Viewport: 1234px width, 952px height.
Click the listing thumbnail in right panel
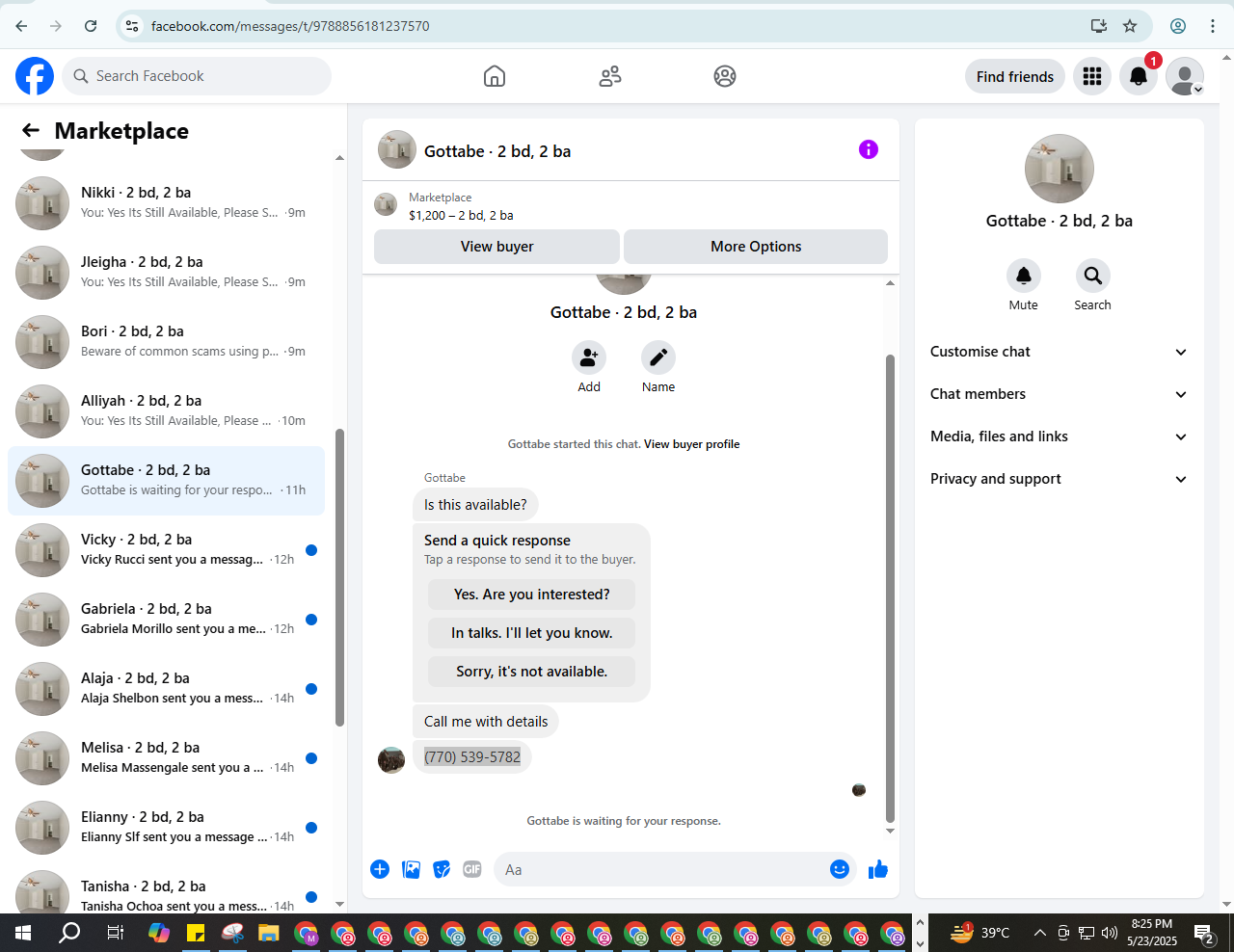coord(1060,169)
